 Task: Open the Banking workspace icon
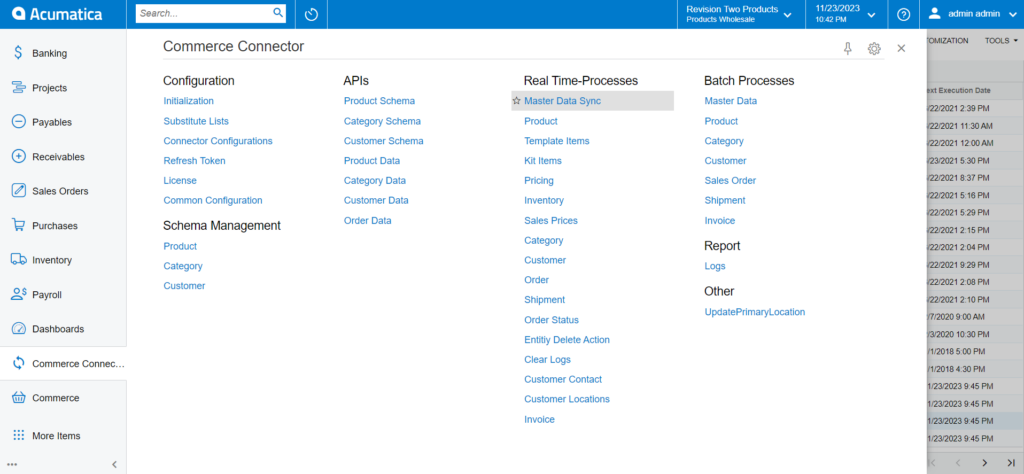pos(18,53)
